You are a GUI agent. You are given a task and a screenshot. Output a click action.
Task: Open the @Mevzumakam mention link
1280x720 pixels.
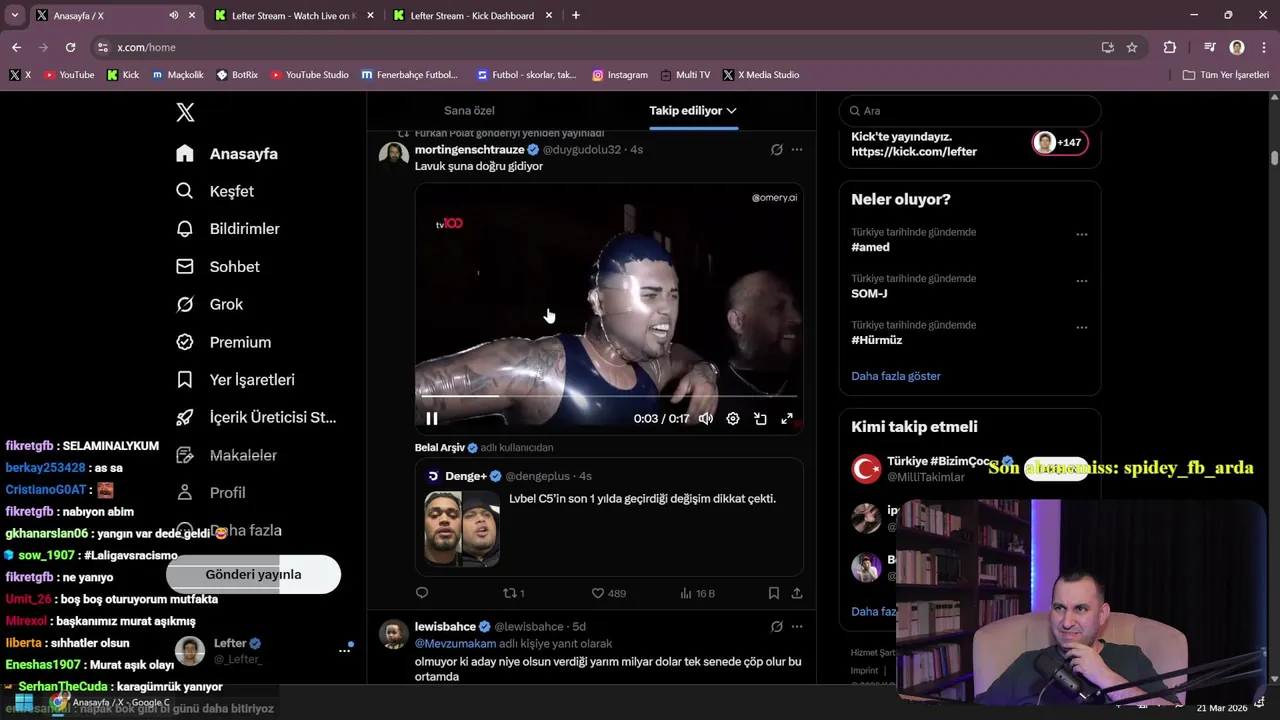[456, 644]
